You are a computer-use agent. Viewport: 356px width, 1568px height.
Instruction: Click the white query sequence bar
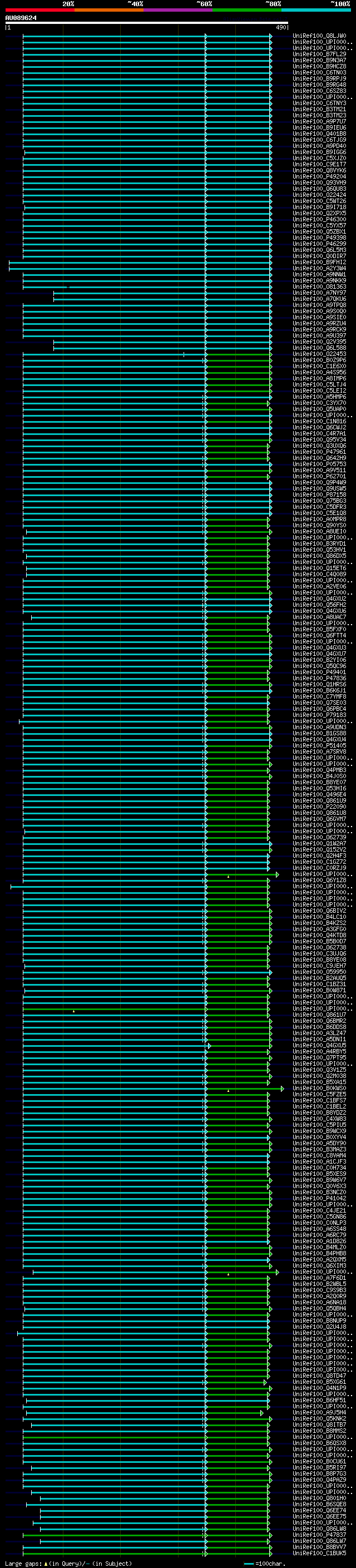147,22
